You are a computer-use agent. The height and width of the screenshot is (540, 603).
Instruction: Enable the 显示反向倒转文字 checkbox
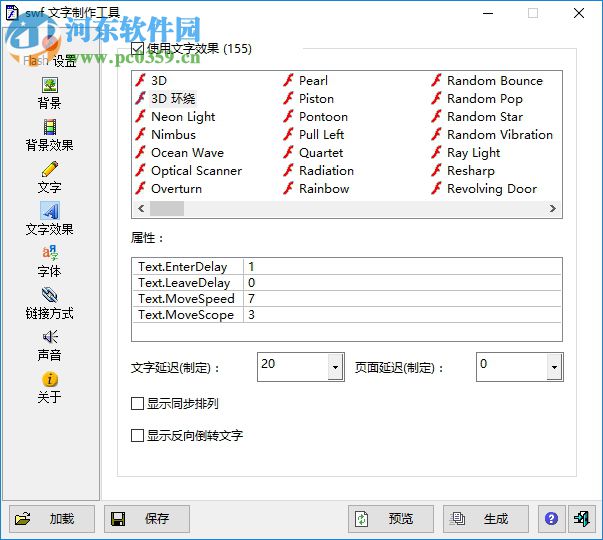[137, 436]
